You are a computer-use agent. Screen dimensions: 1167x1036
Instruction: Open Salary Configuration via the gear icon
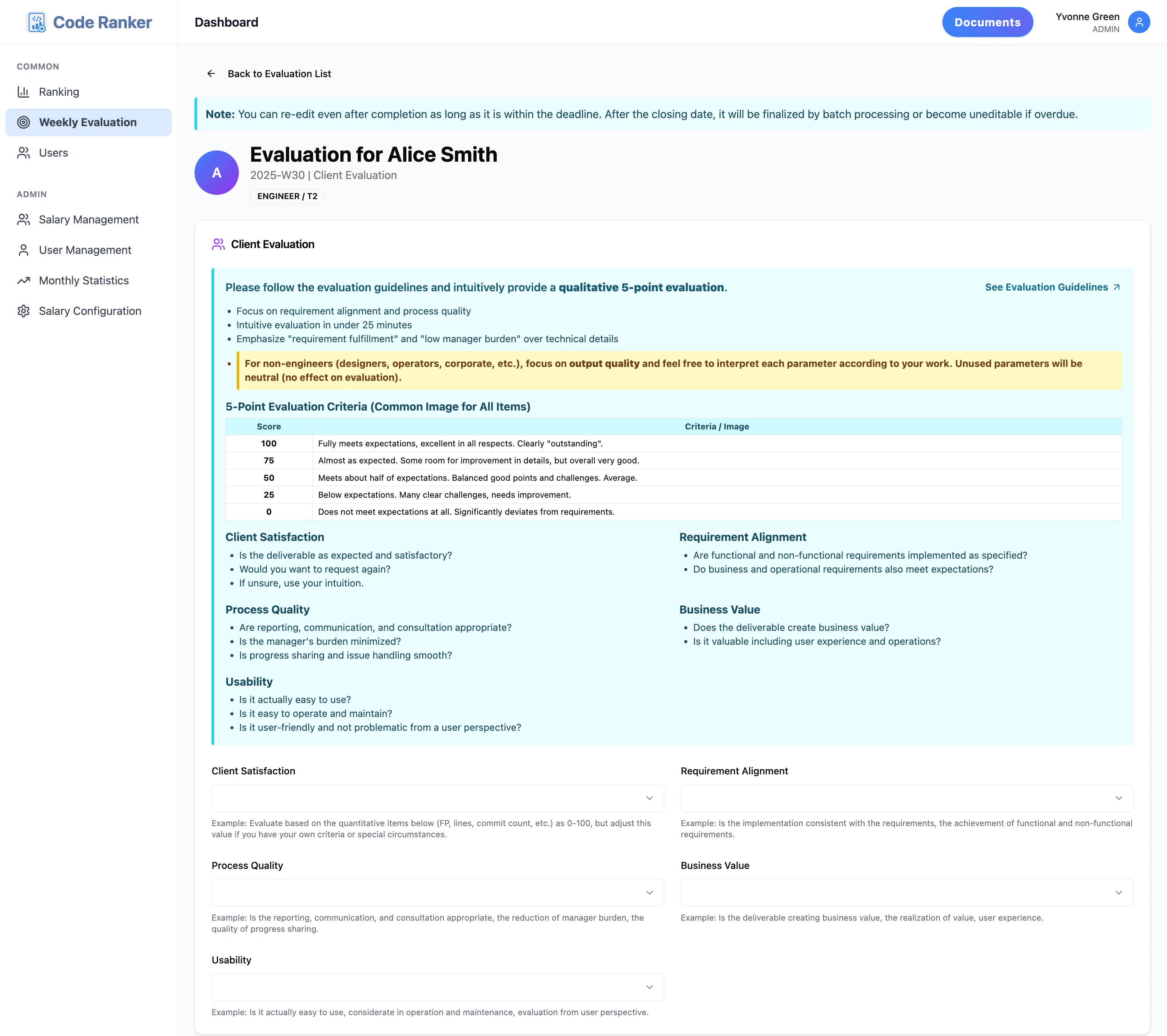click(24, 311)
